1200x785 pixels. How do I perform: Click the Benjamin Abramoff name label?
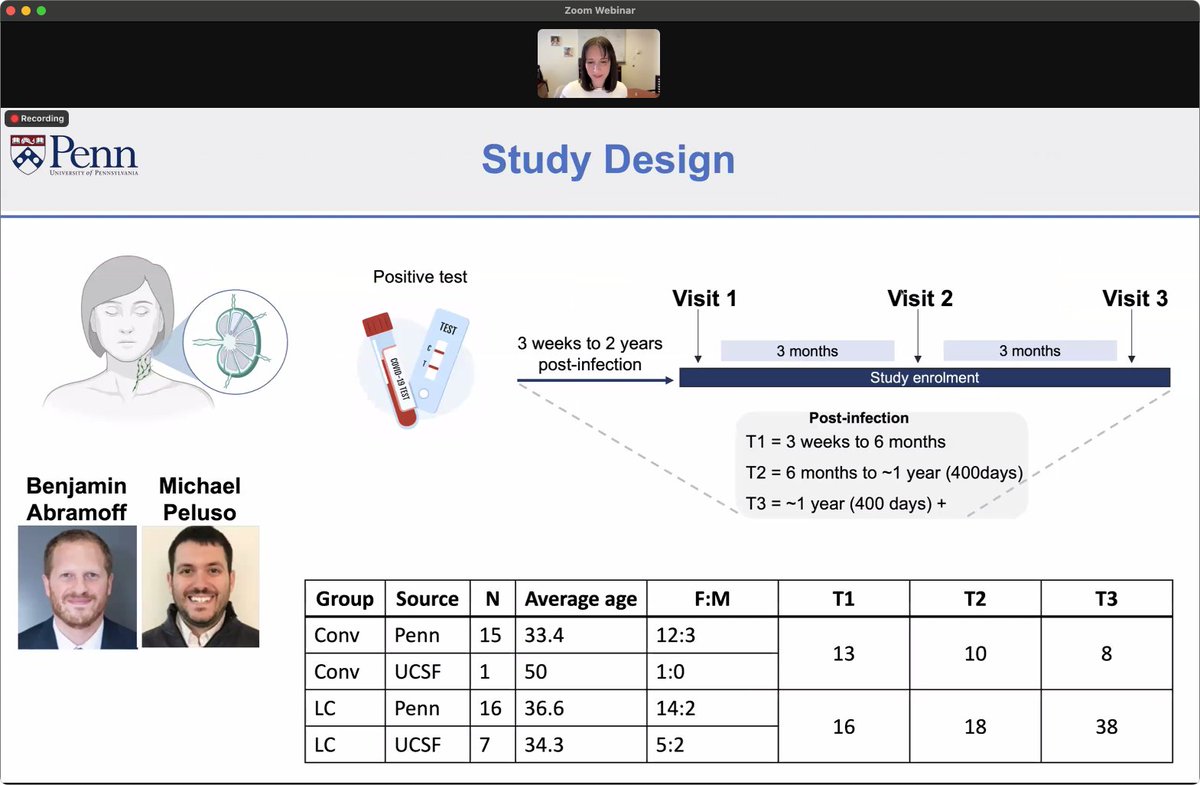pos(77,498)
